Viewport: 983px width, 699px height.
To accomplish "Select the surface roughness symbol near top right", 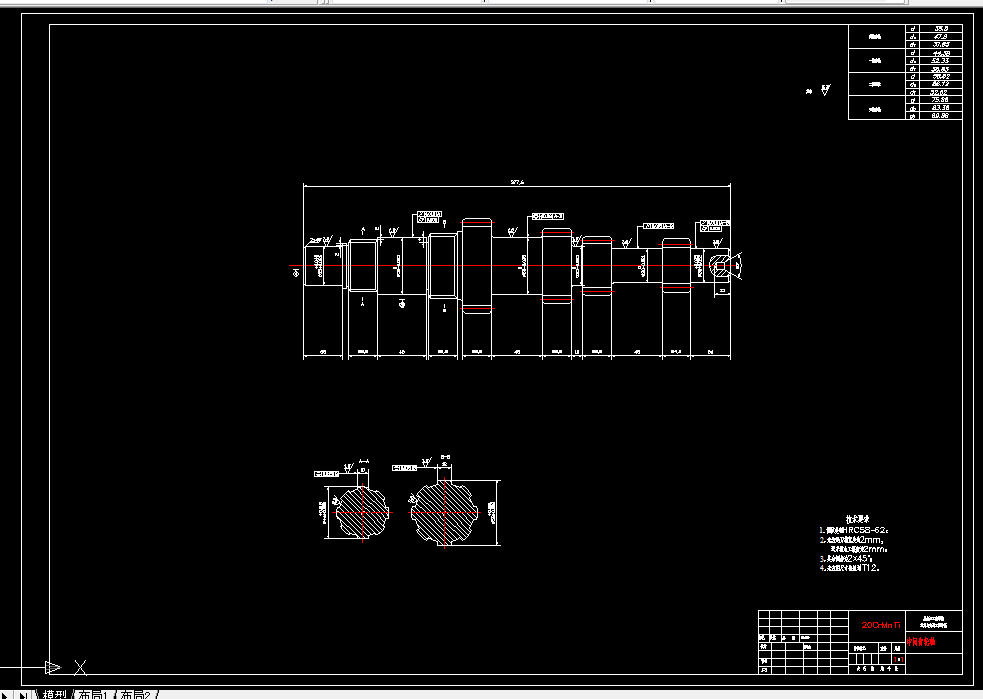I will [825, 90].
